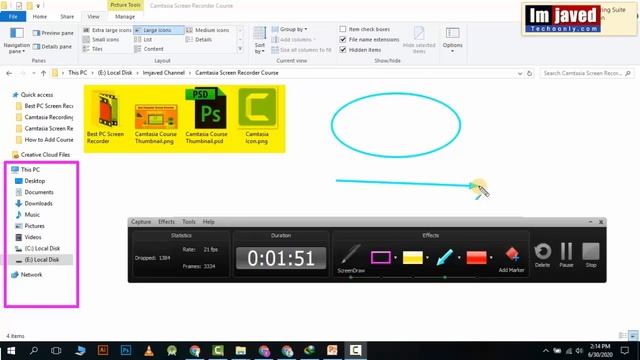Pick the red rectangle effect
Viewport: 640px width, 360px height.
(476, 258)
